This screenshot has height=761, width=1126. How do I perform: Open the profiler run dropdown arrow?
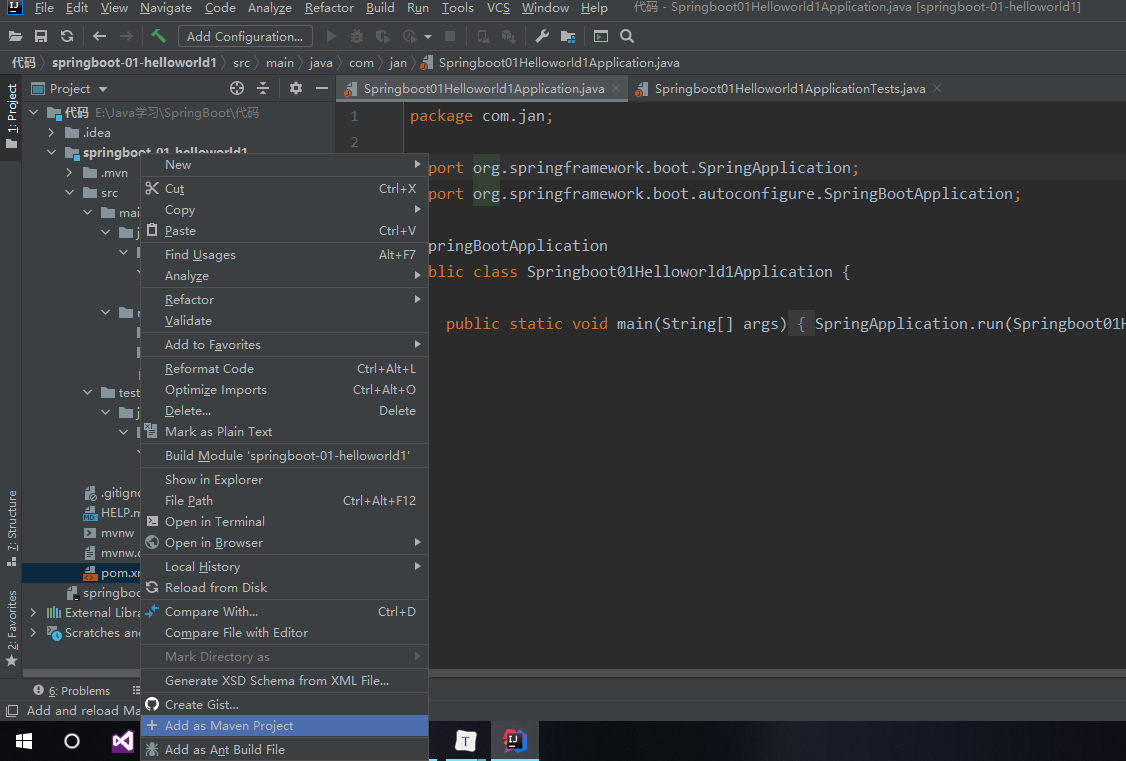point(428,37)
